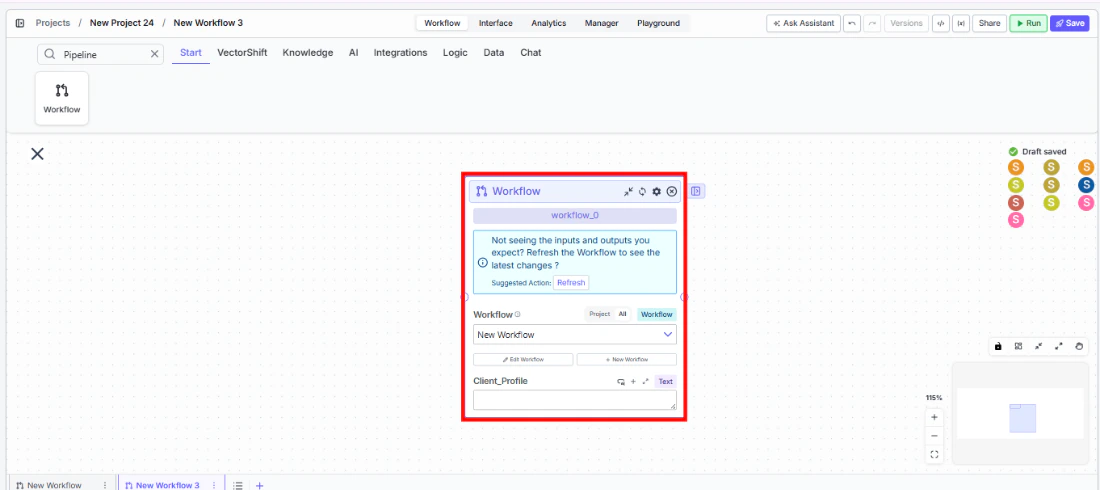
Task: Click the node's right output connector
Action: tap(685, 297)
